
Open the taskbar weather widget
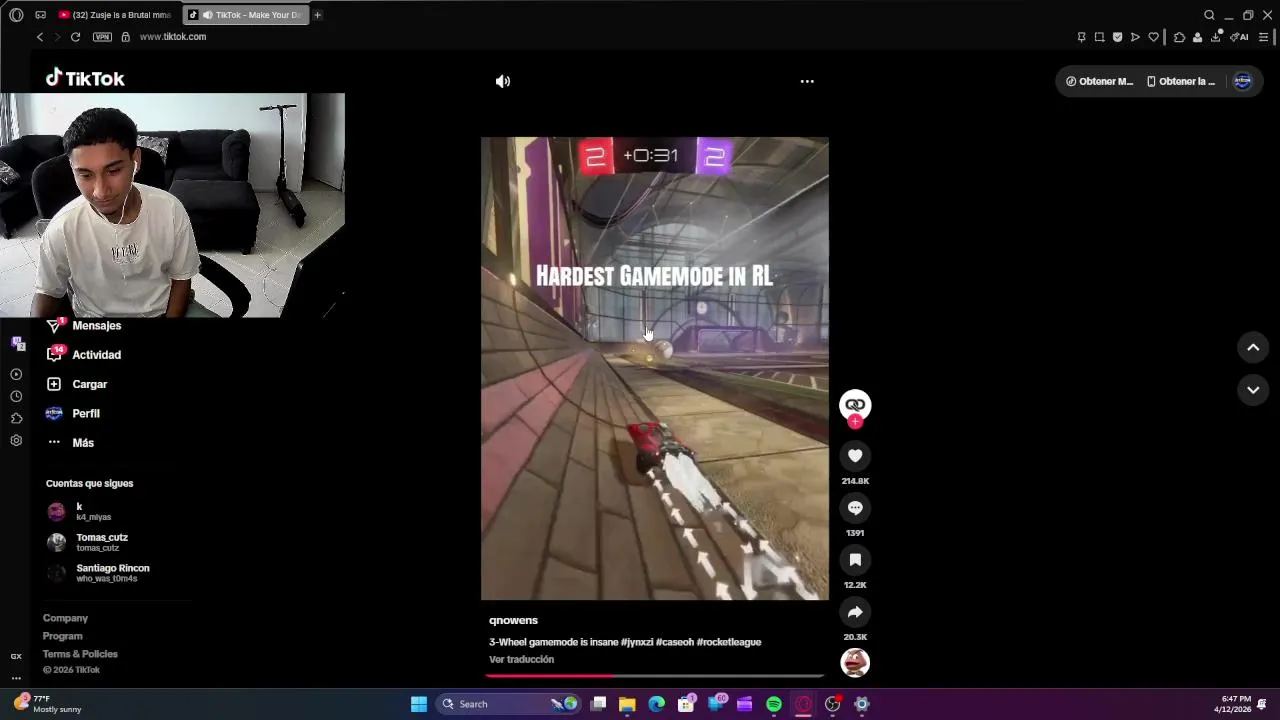(x=48, y=704)
